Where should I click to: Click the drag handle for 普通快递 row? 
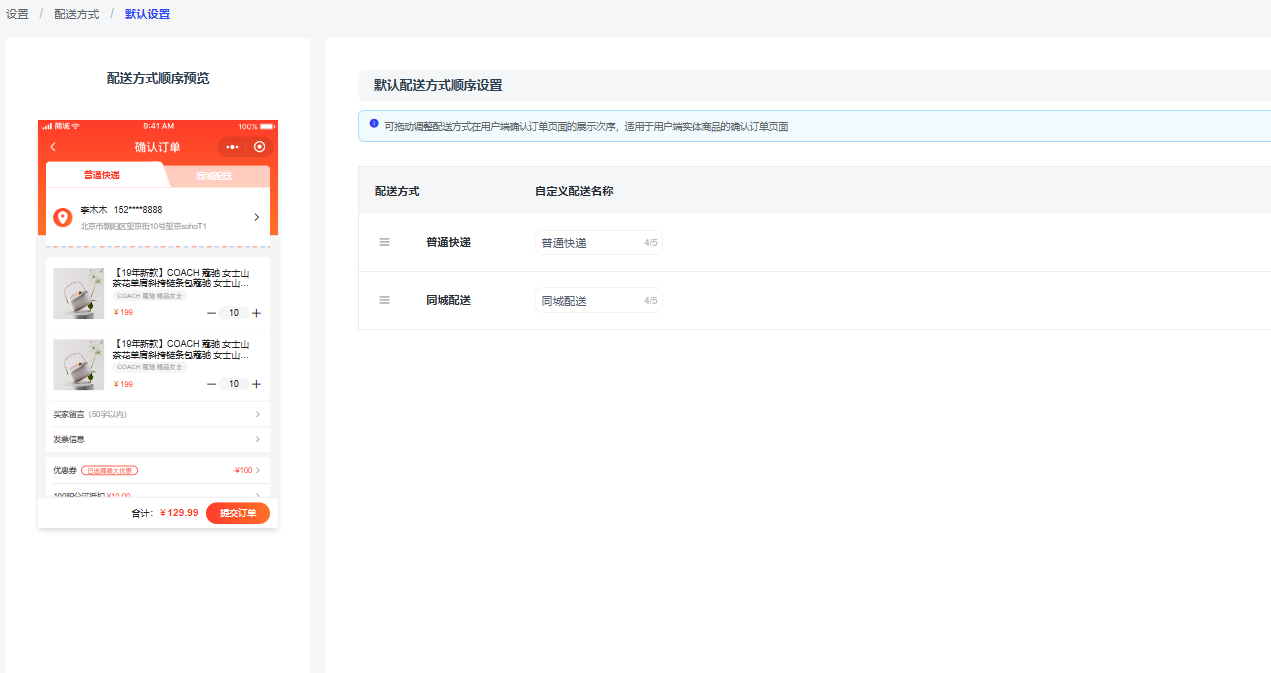[384, 242]
